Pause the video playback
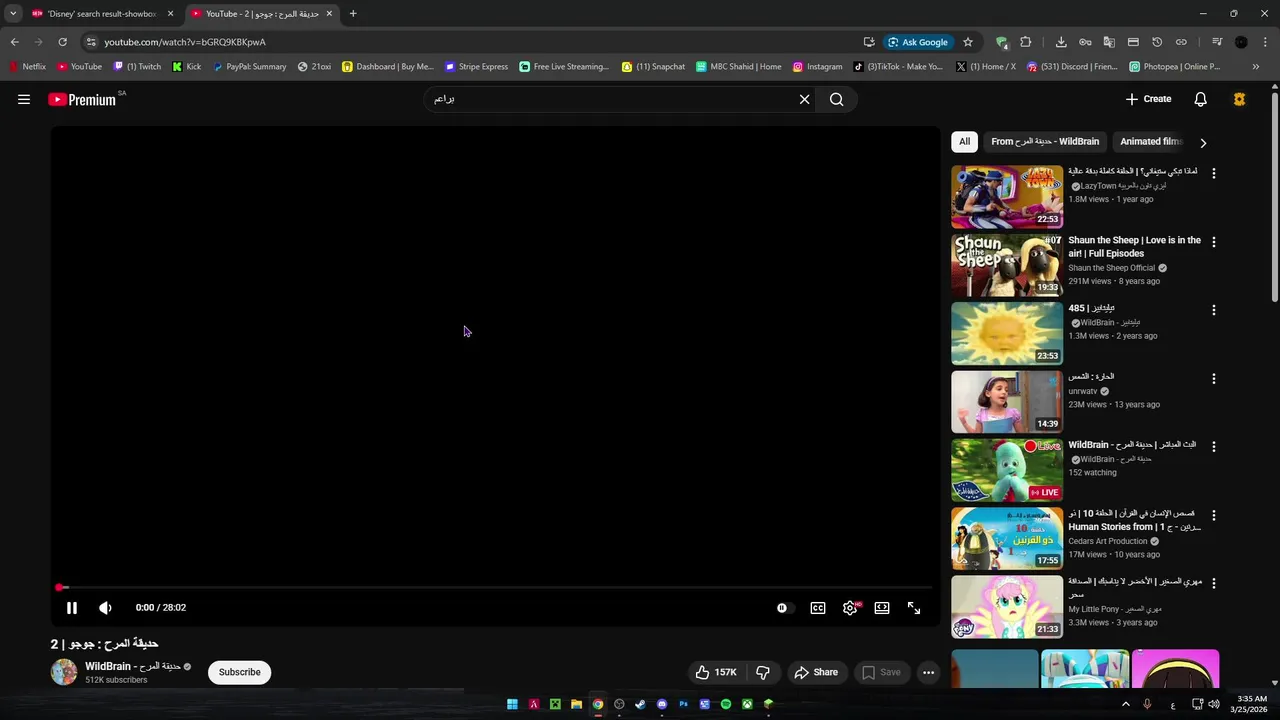 (72, 608)
